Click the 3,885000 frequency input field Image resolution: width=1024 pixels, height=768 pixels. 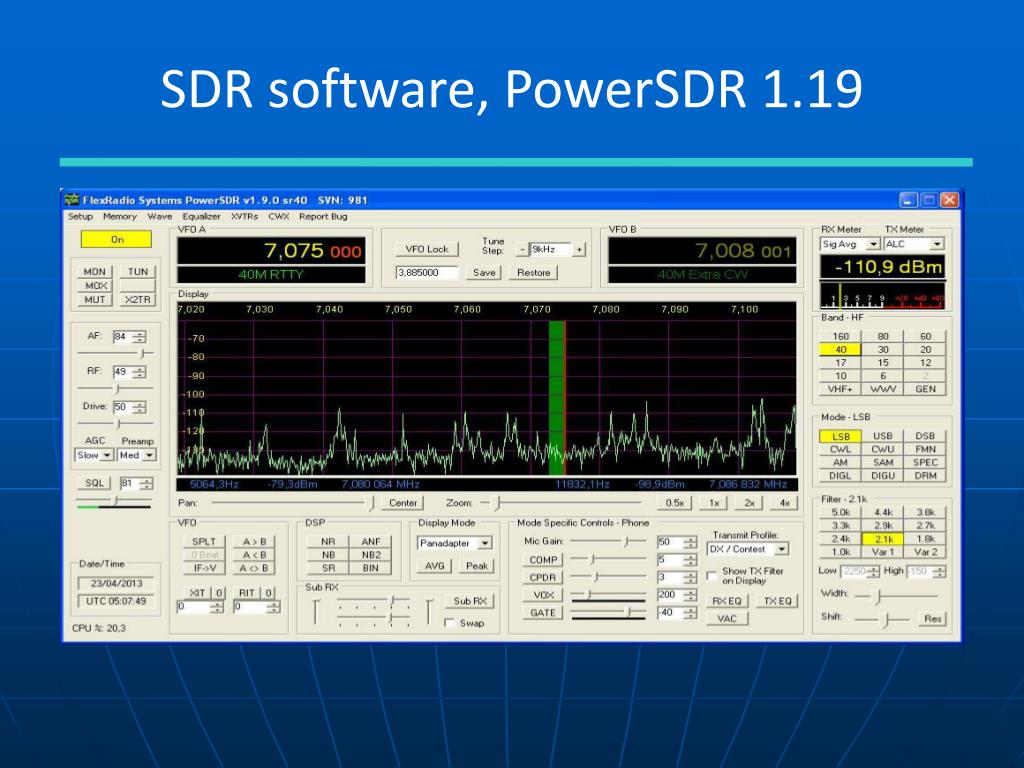point(427,272)
